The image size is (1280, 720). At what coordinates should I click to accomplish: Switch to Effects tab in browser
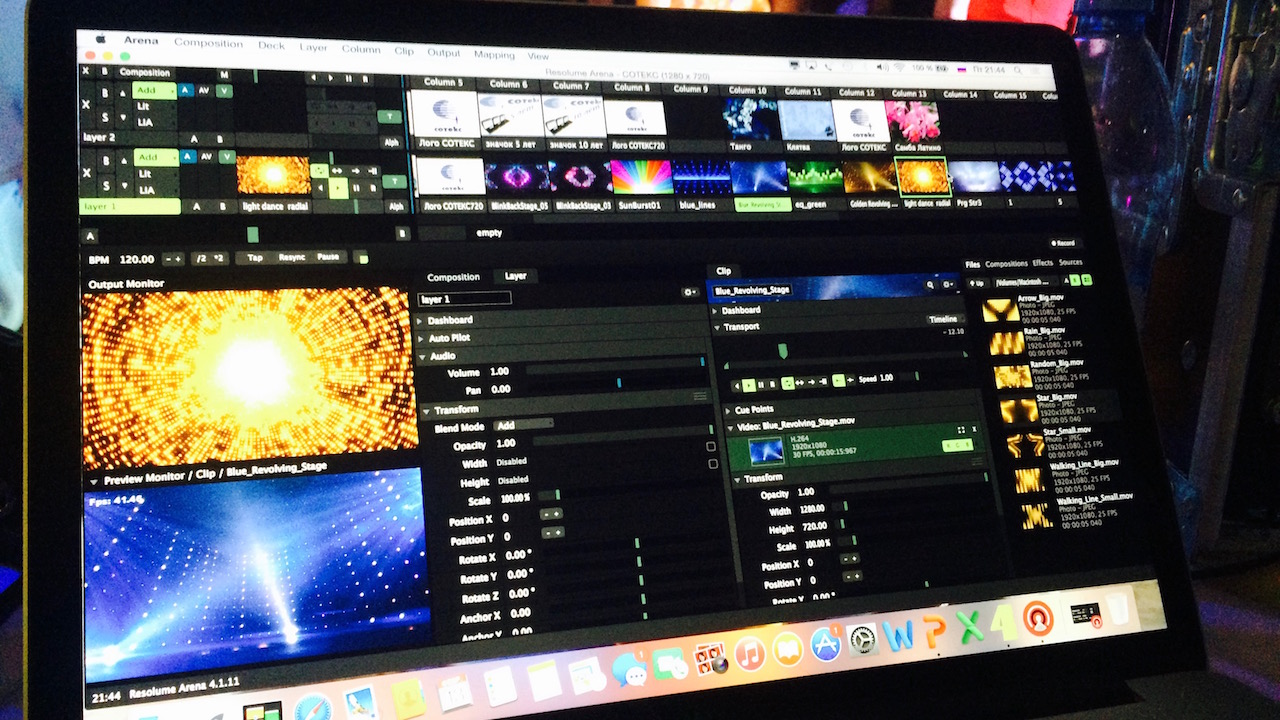[1043, 263]
